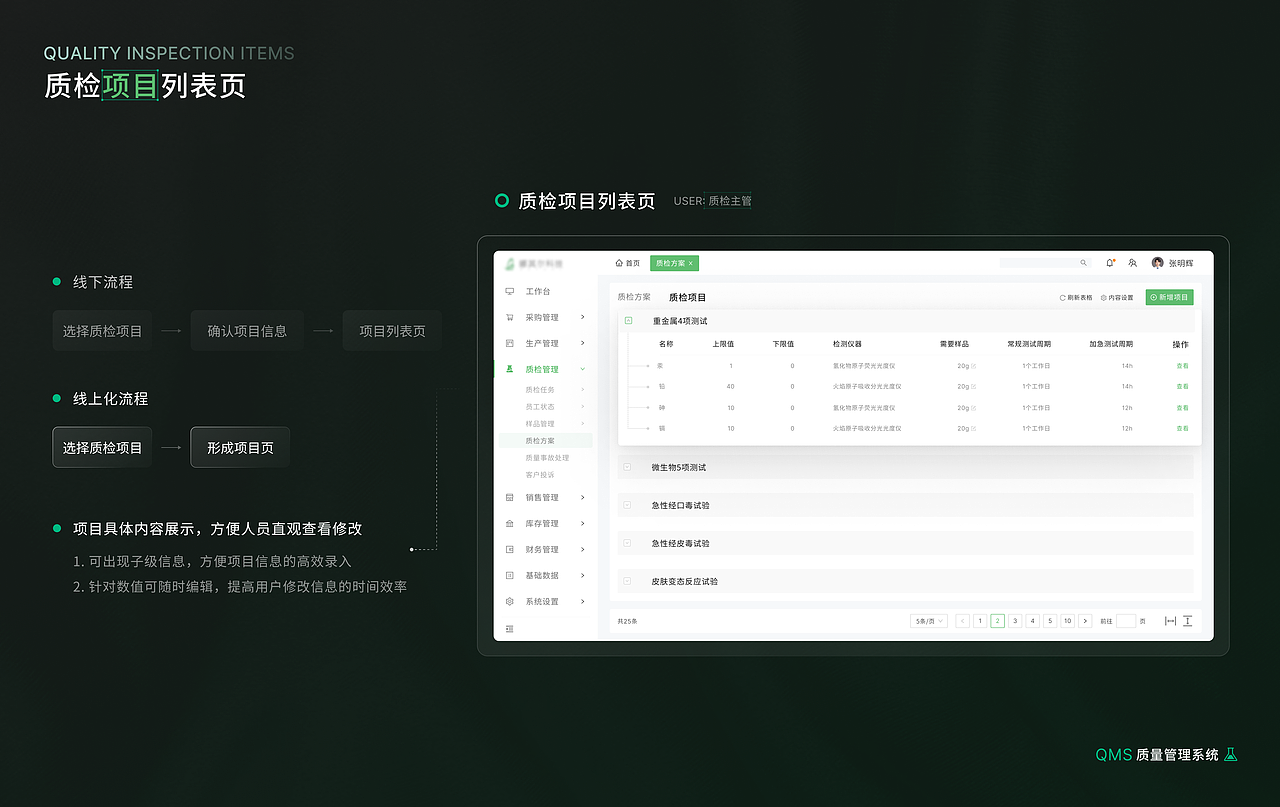Open 内容设置 content settings gear icon
The image size is (1280, 807).
click(1102, 297)
